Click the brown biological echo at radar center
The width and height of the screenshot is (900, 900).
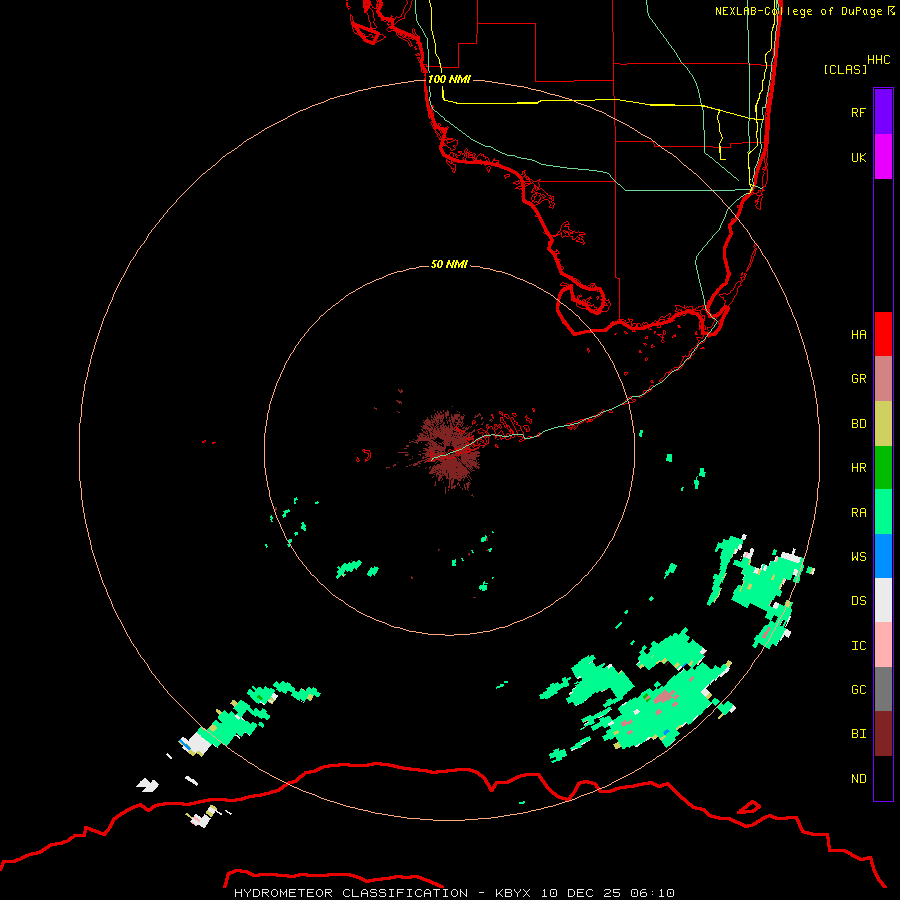tap(448, 451)
